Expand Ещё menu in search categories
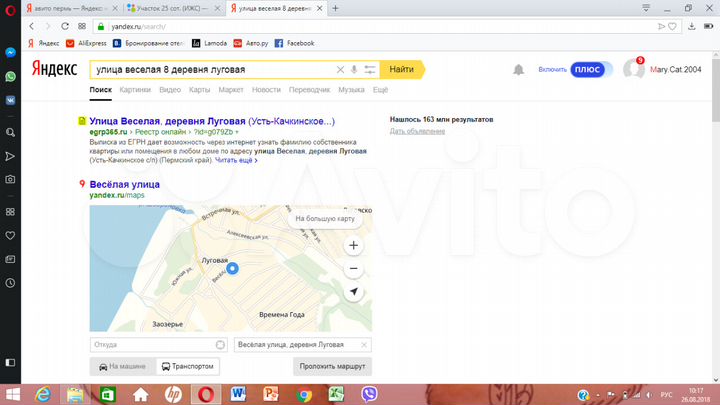 coord(380,90)
